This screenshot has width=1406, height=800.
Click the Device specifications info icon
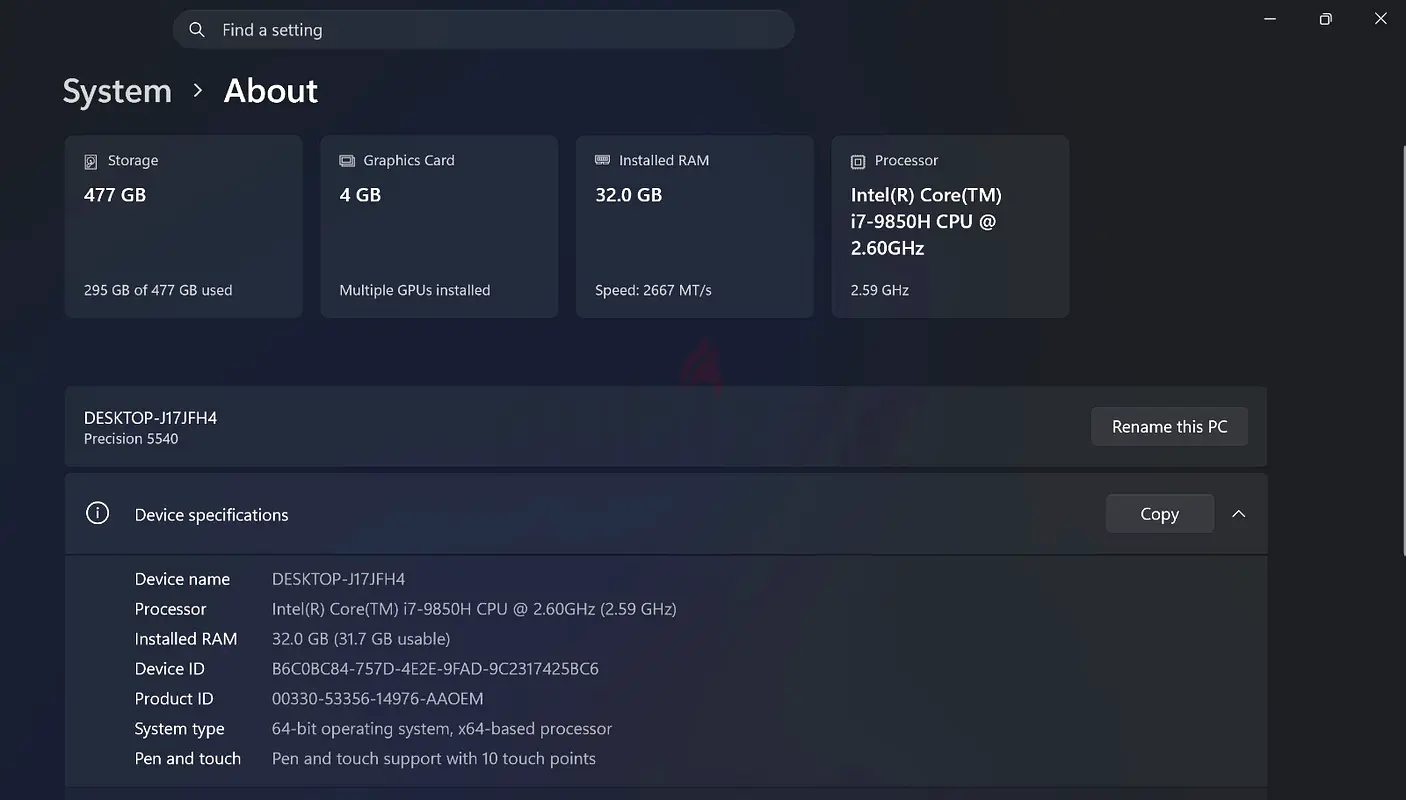point(97,514)
